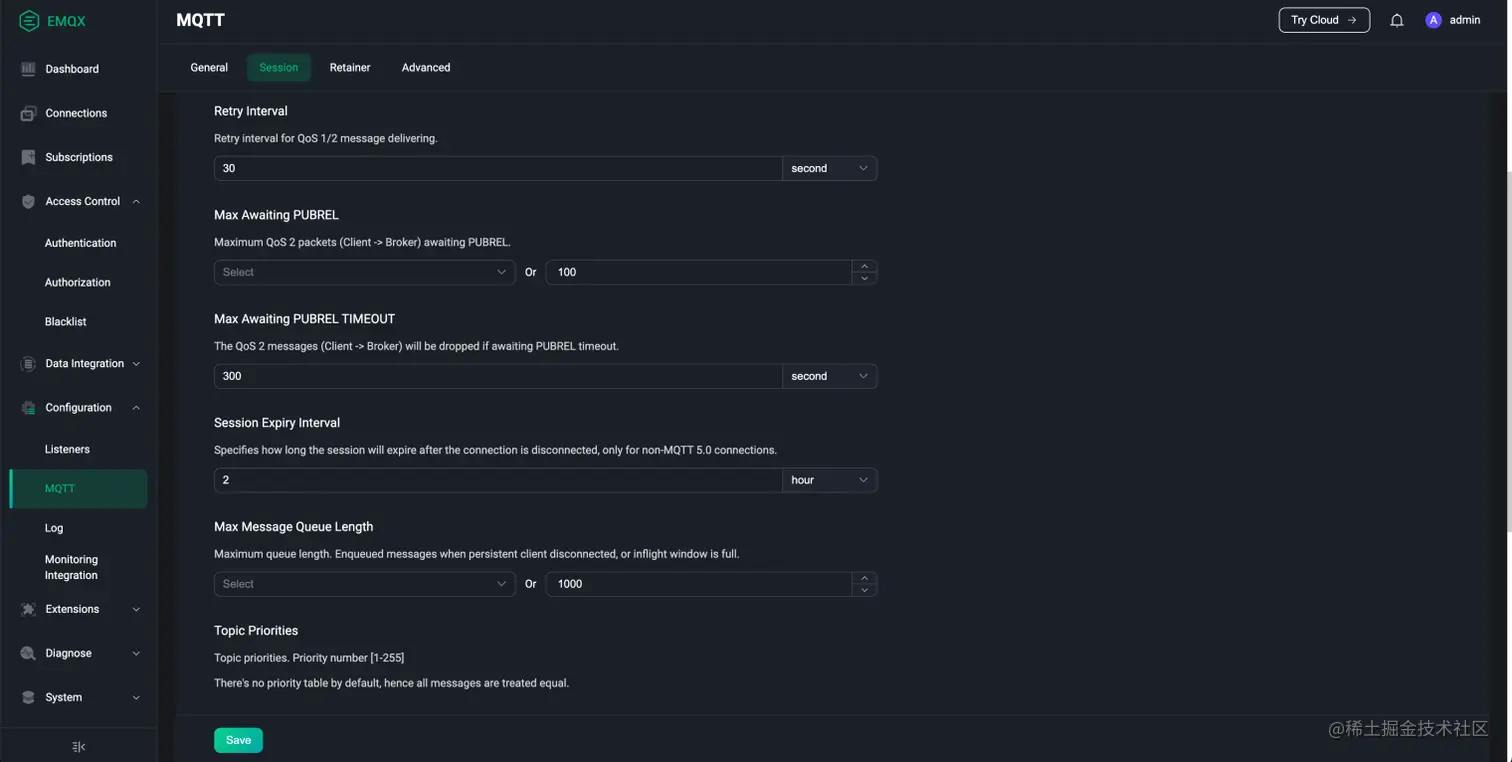
Task: Click inside the Retry Interval value field
Action: 498,168
